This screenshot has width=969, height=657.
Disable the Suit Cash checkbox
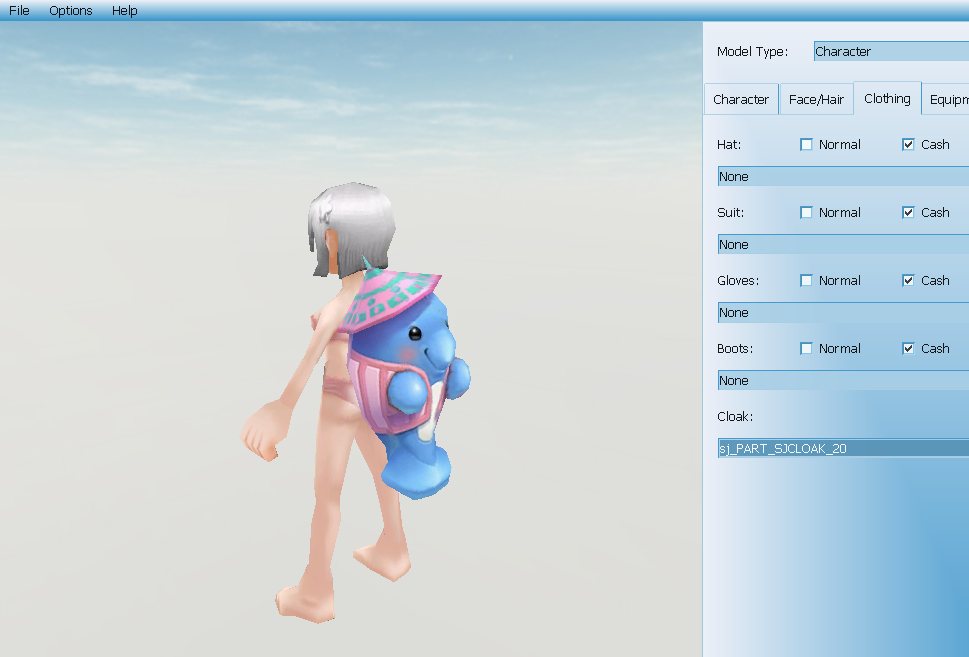pyautogui.click(x=909, y=213)
